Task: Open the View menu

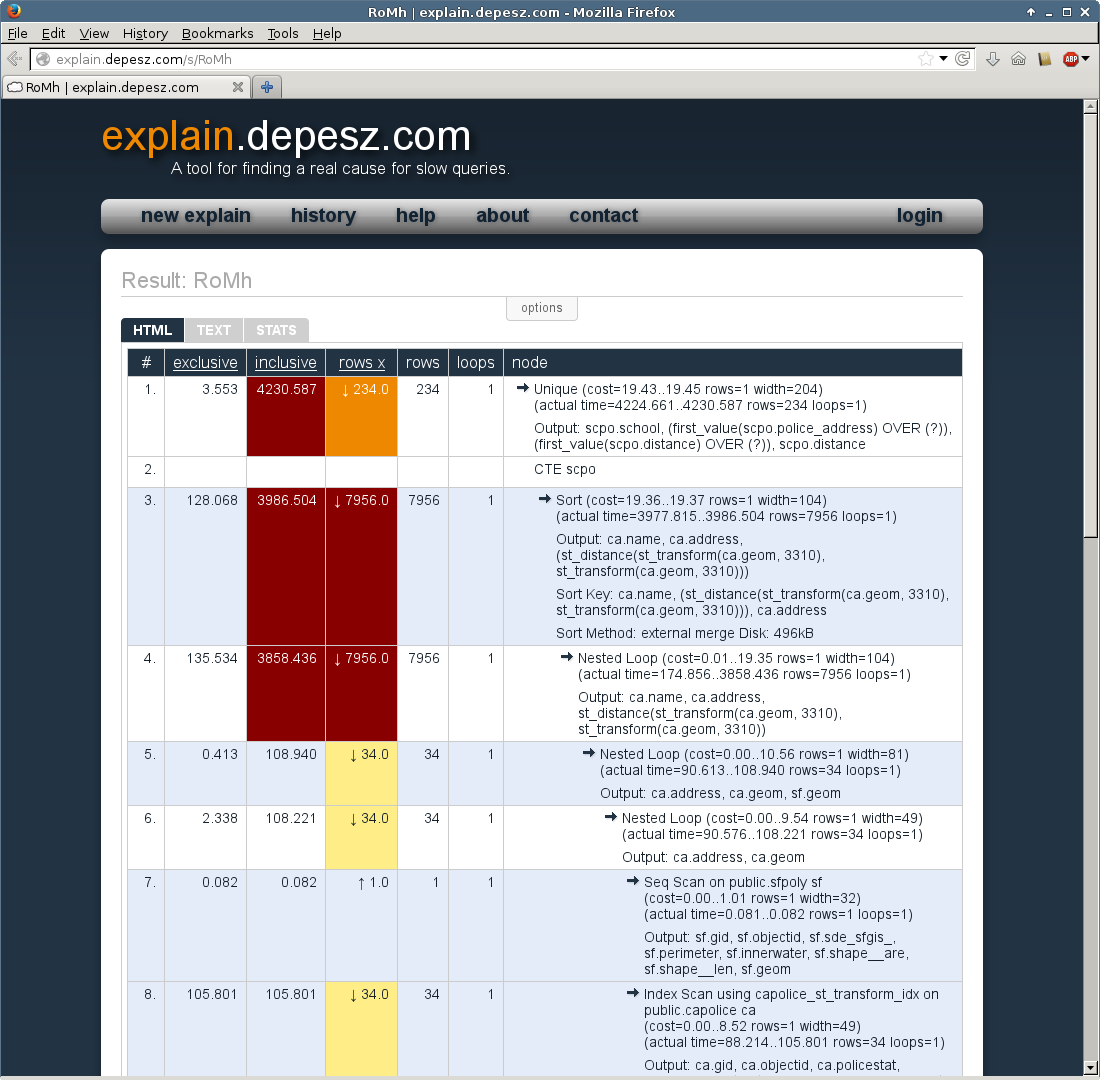Action: click(x=94, y=33)
